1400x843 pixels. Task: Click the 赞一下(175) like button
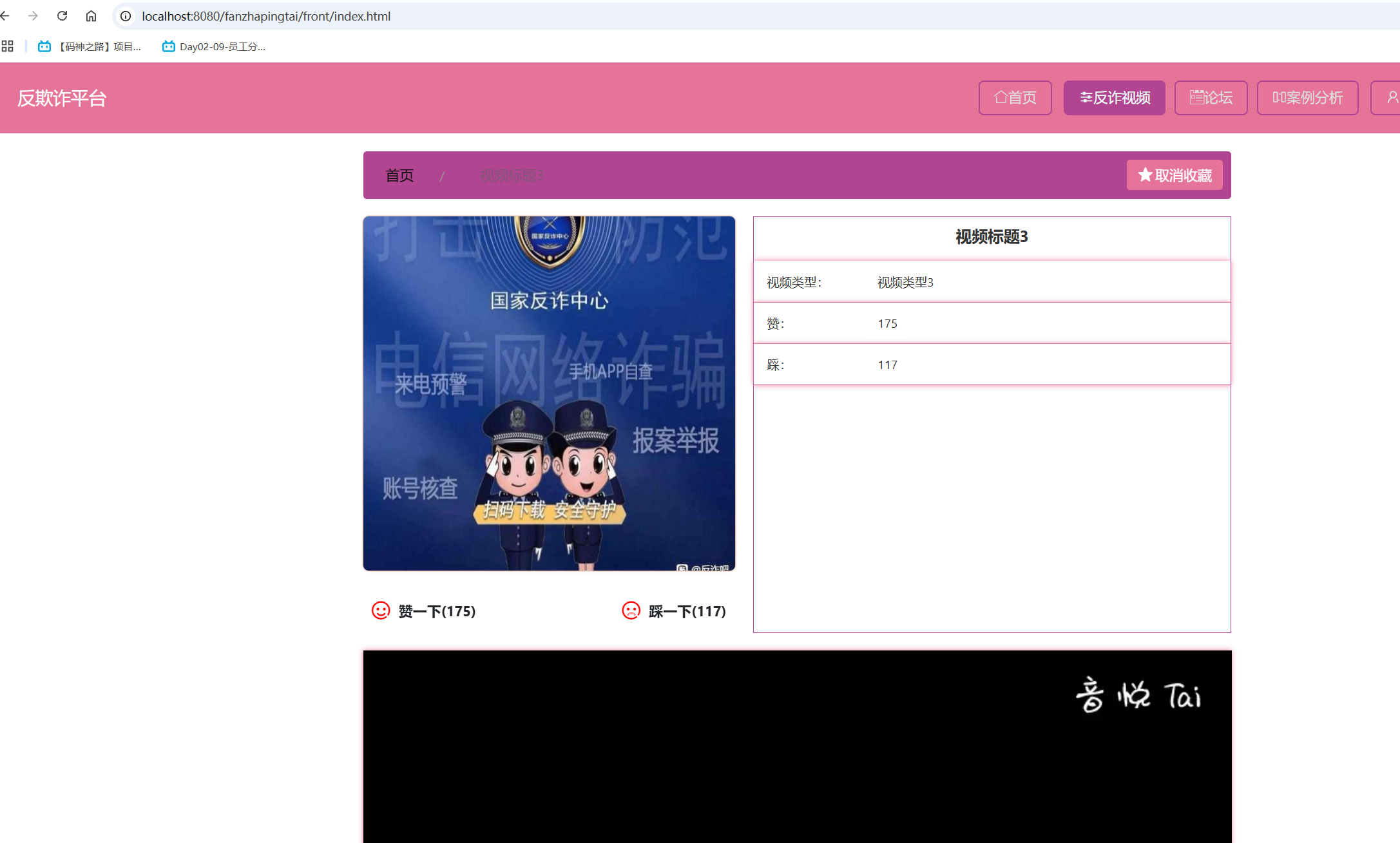click(x=436, y=611)
